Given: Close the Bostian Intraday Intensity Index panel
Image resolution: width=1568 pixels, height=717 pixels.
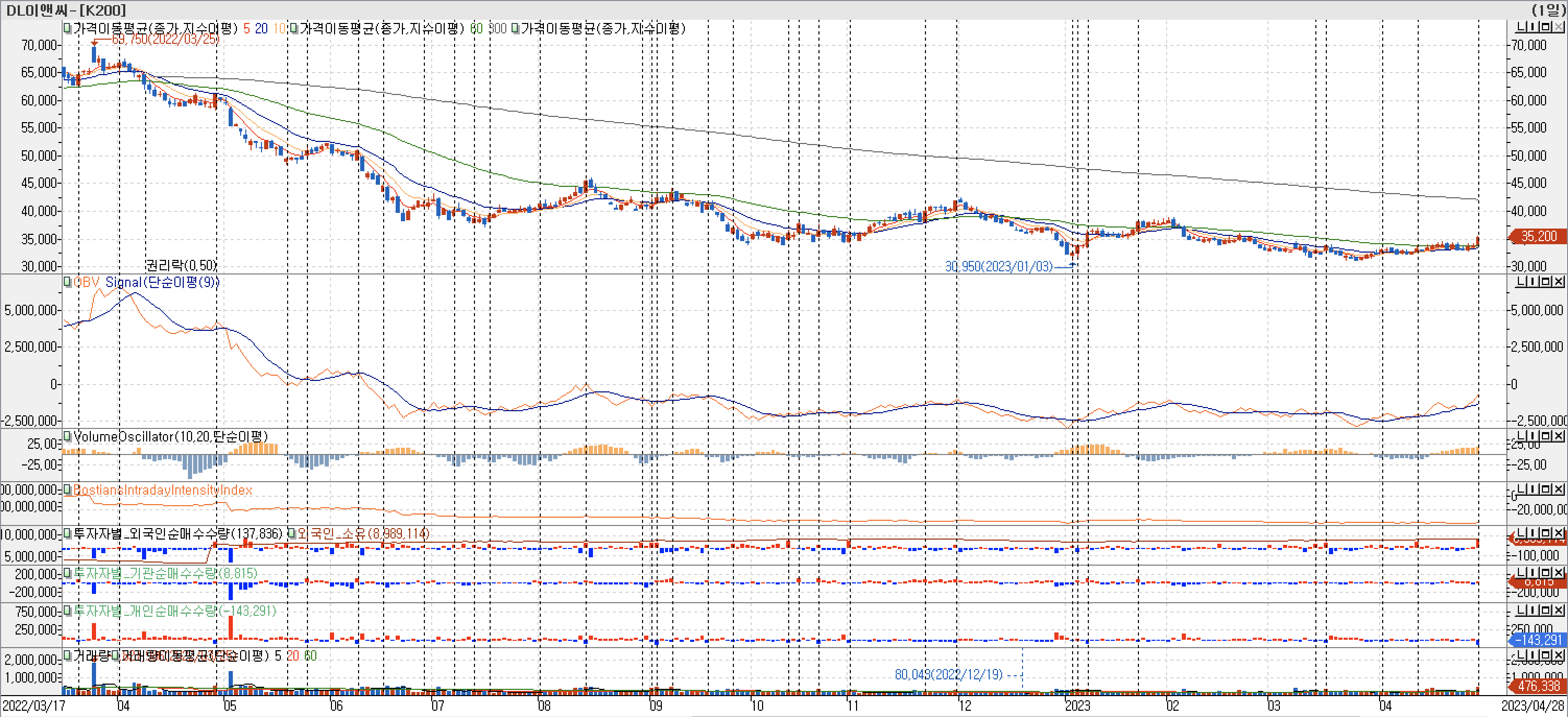Looking at the screenshot, I should (1559, 489).
